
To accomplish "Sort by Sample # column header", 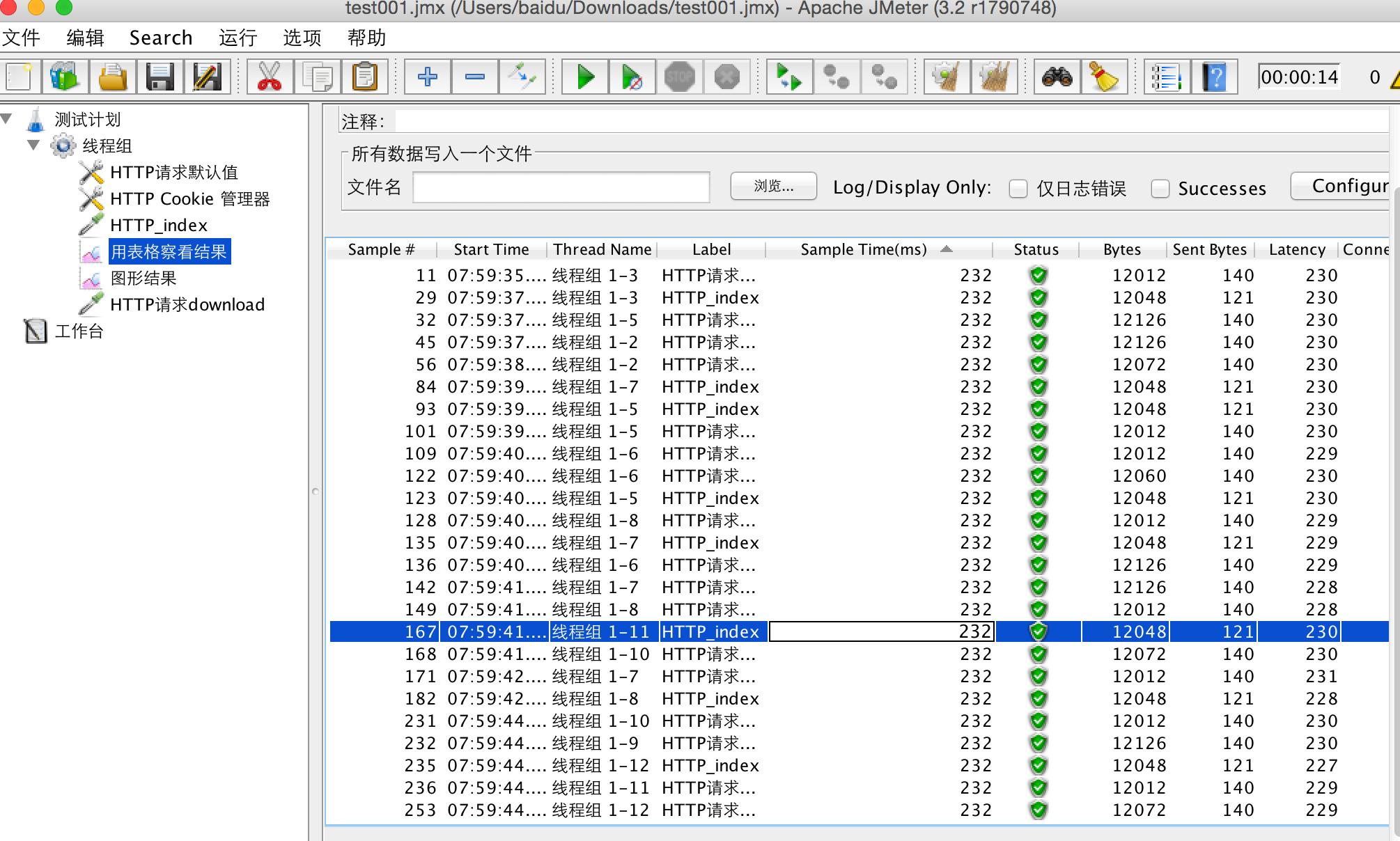I will pyautogui.click(x=381, y=249).
